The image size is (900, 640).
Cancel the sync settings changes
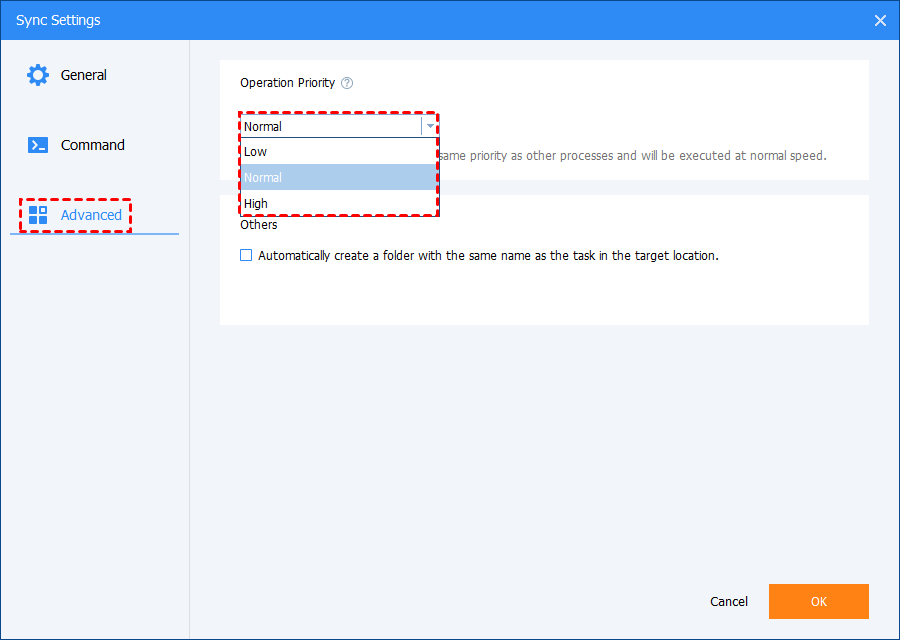[x=728, y=601]
